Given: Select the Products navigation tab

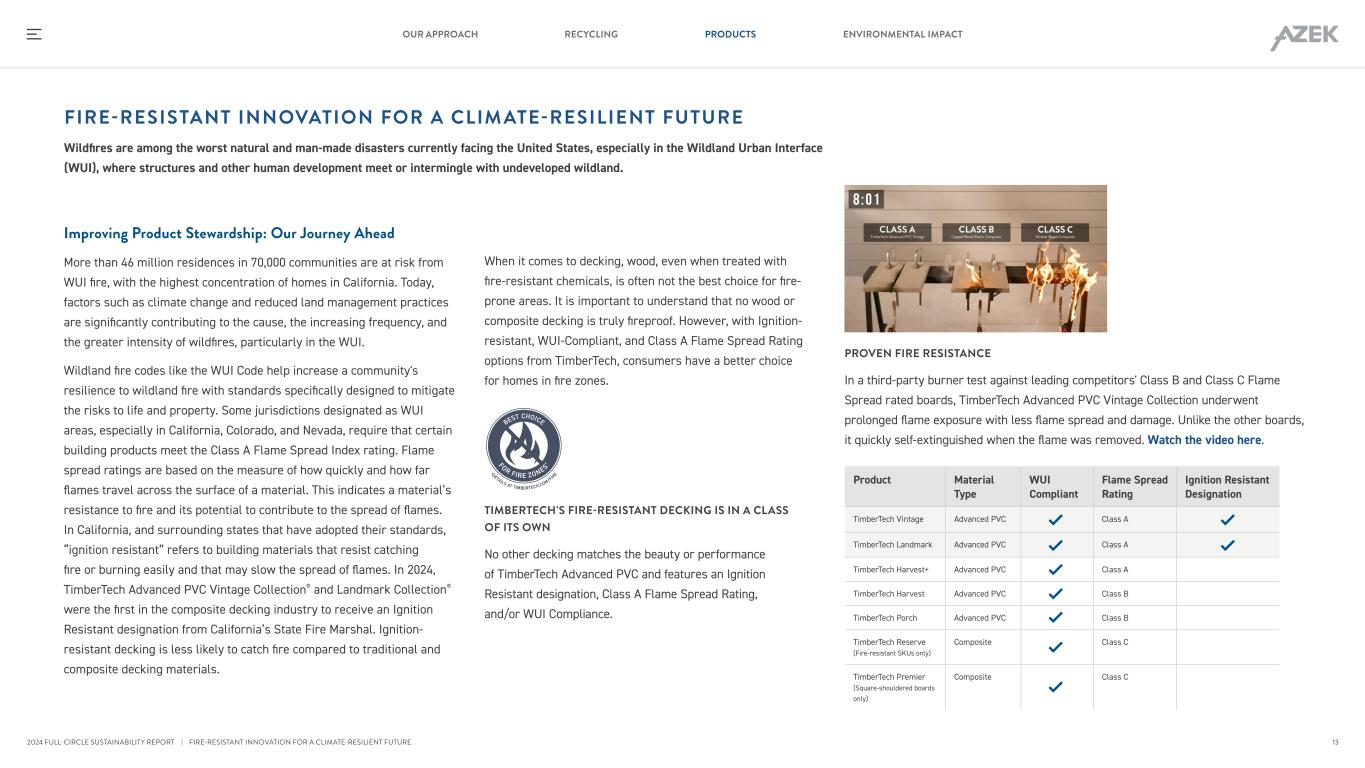Looking at the screenshot, I should click(730, 34).
